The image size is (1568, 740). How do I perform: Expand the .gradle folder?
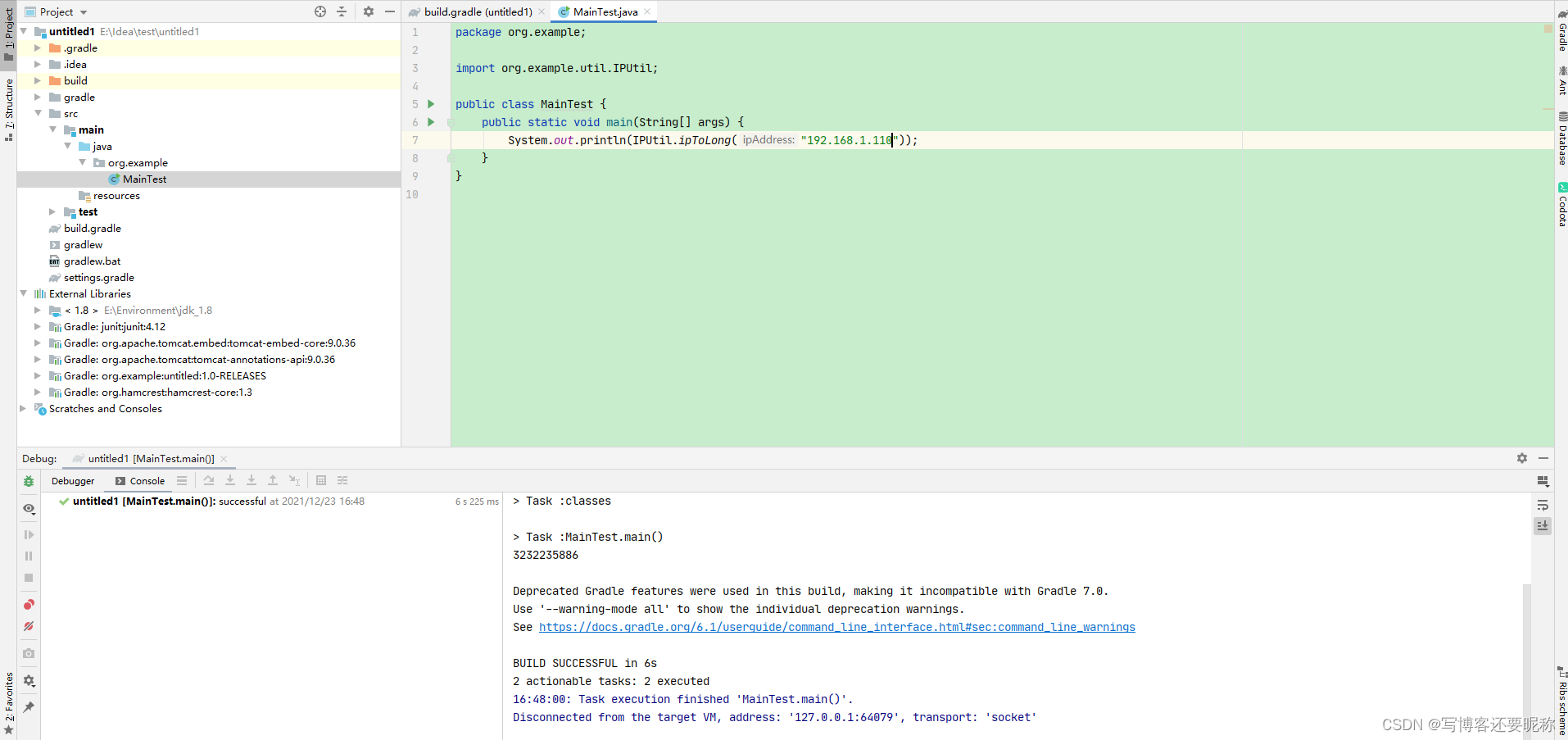click(38, 48)
